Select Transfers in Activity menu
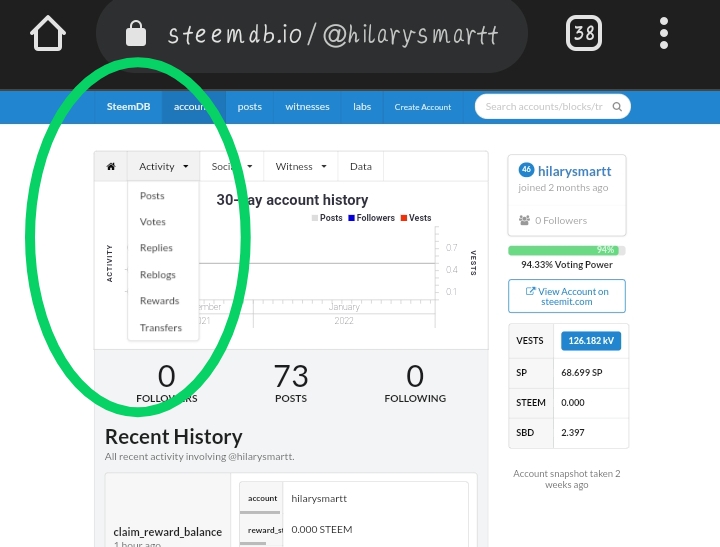The width and height of the screenshot is (720, 547). (161, 327)
